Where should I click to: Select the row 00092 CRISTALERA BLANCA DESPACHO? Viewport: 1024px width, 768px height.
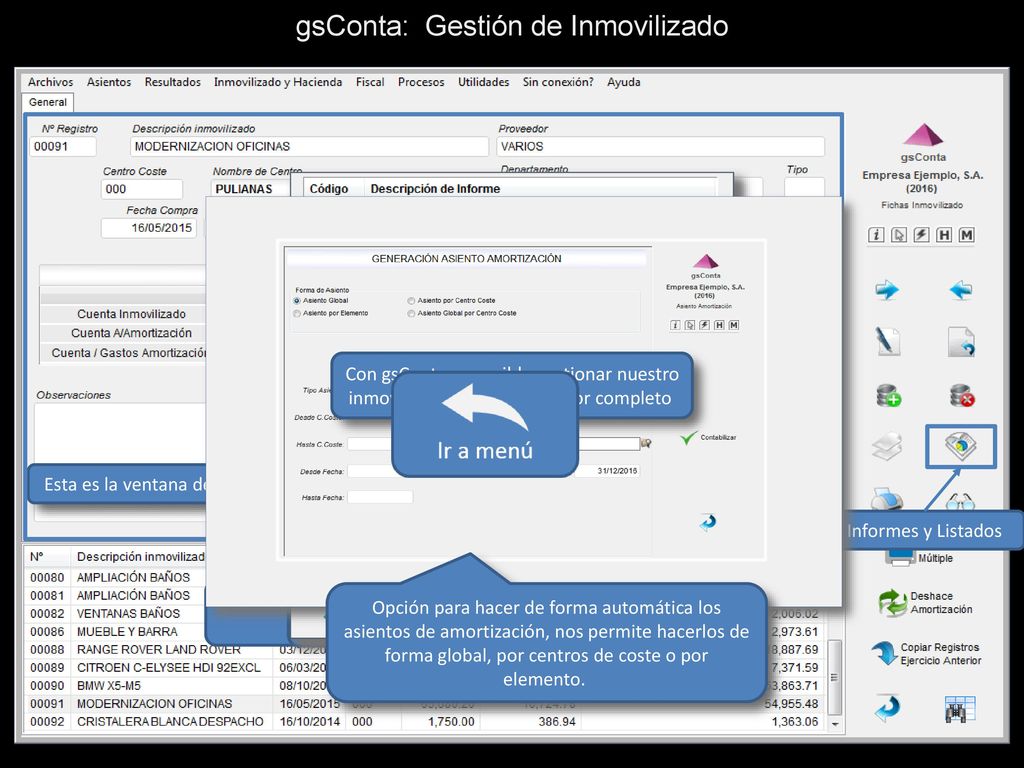coord(424,722)
